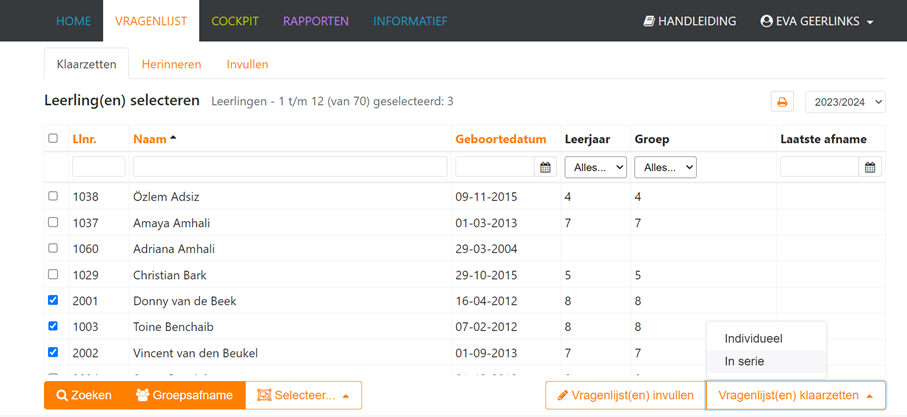Viewport: 907px width, 417px height.
Task: Toggle the Vragenlijst(en) klaarzetten dropdown
Action: [795, 396]
